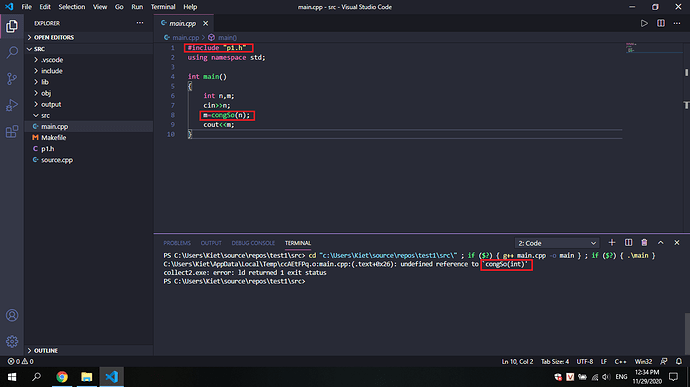Show errors and warnings count in status bar

point(20,361)
